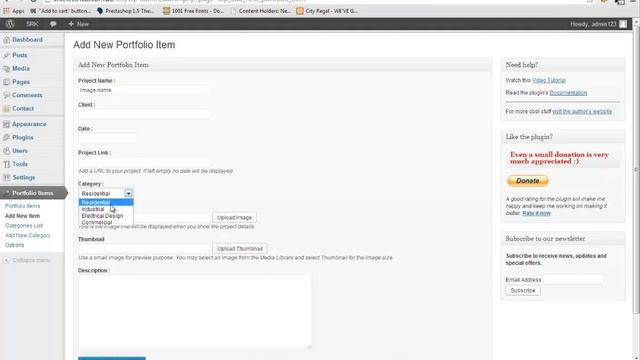
Task: Click the Category dropdown arrow
Action: point(128,193)
